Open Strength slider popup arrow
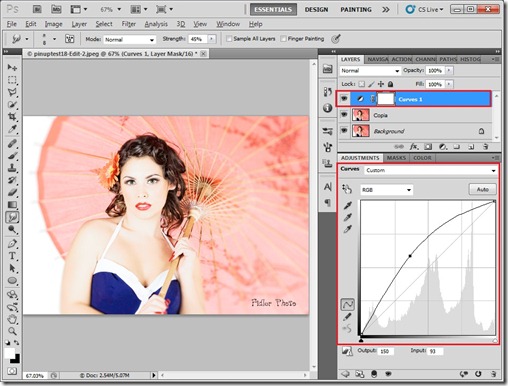Image resolution: width=508 pixels, height=386 pixels. 211,39
